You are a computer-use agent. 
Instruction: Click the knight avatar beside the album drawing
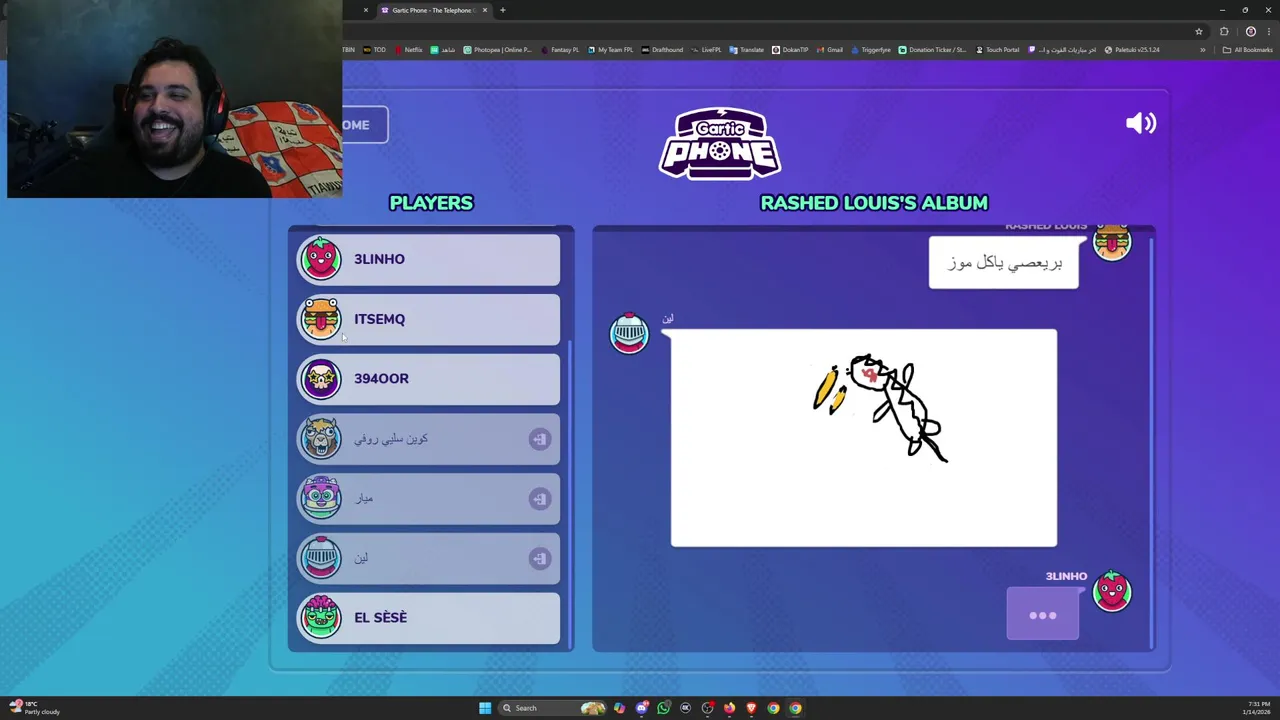[629, 333]
